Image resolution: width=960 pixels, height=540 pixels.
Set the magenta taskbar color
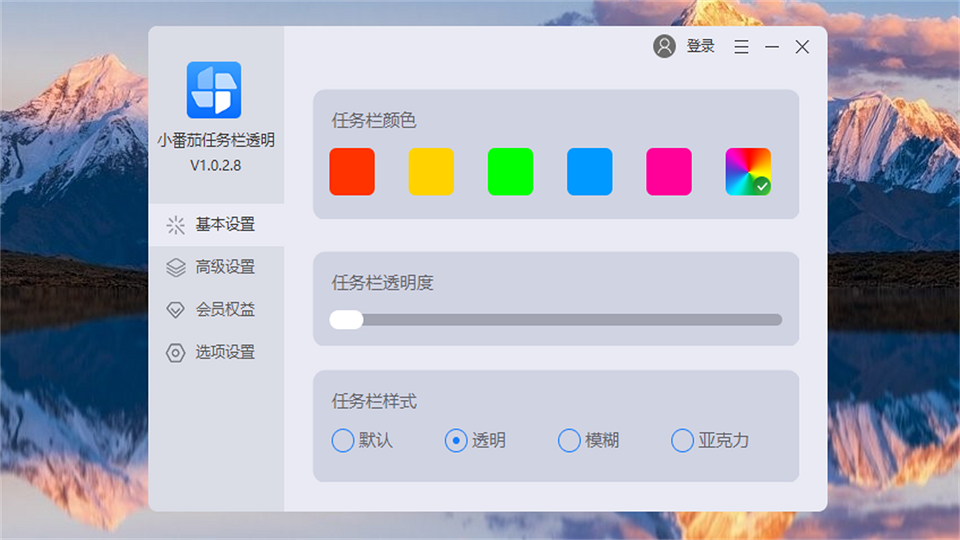669,171
